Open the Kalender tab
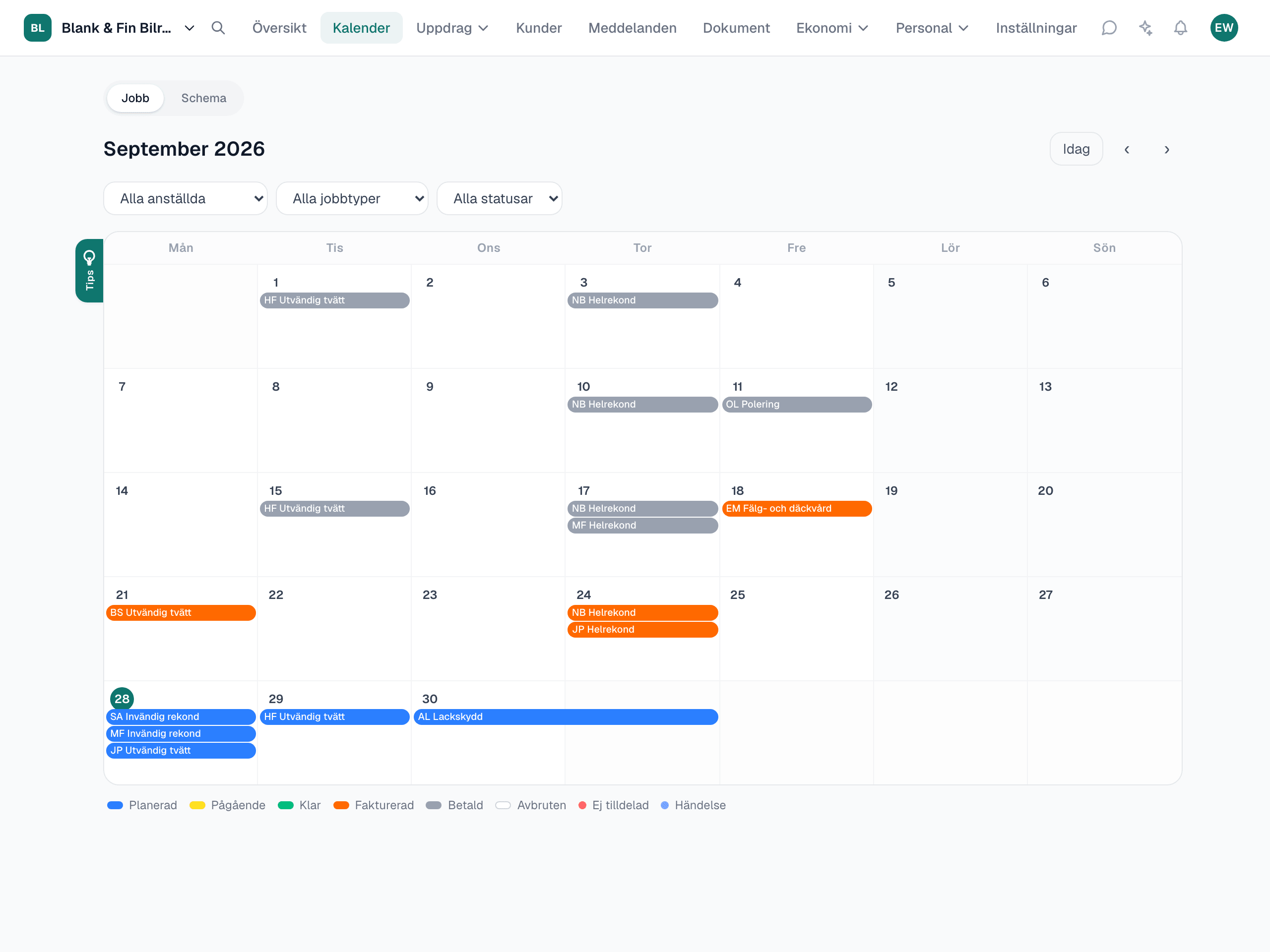The image size is (1270, 952). click(x=361, y=28)
